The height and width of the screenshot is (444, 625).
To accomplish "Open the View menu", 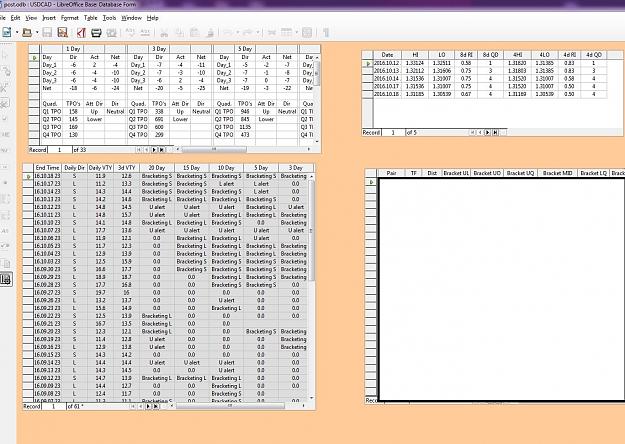I will coord(31,18).
